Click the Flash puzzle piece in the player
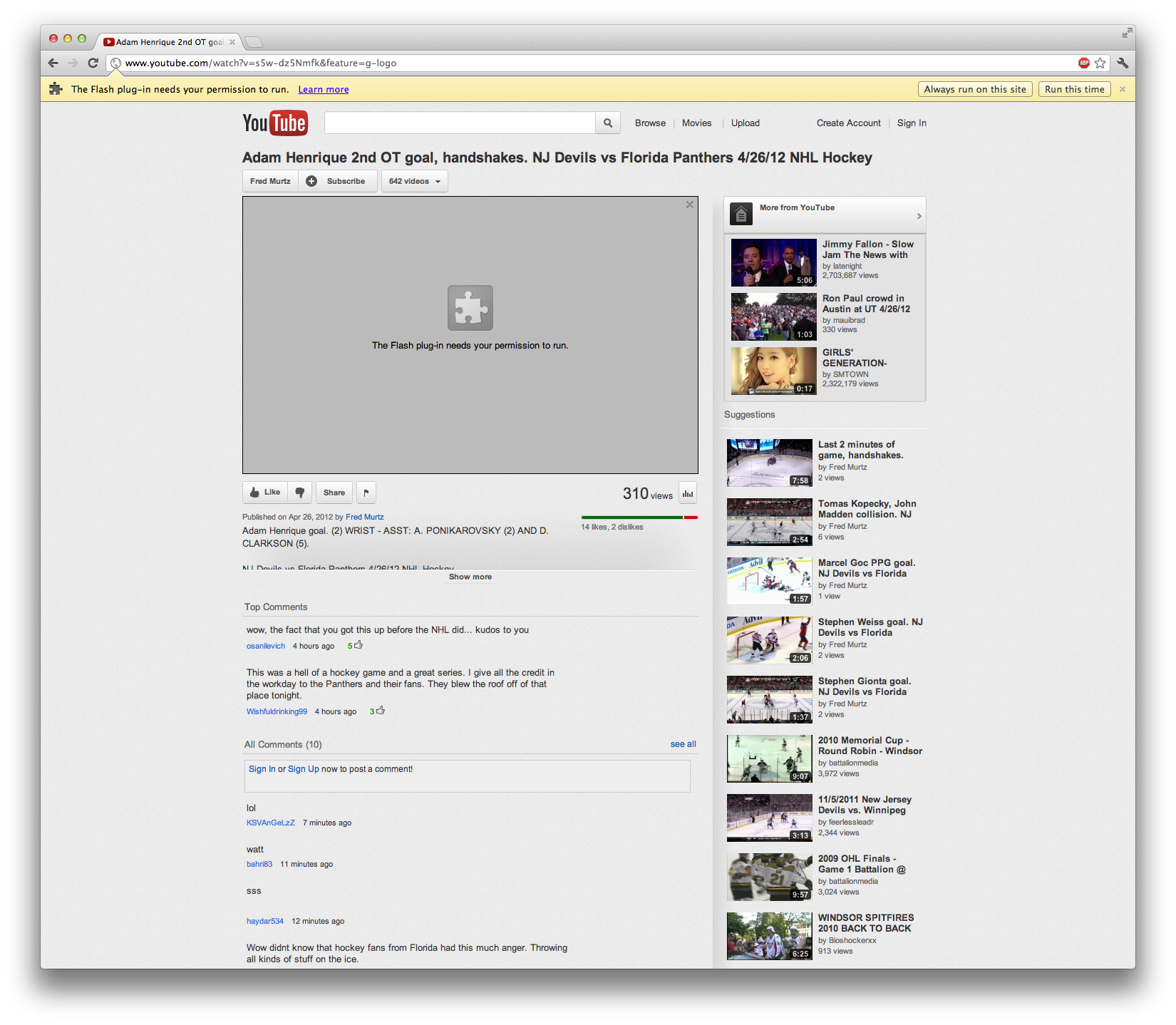 click(x=470, y=308)
